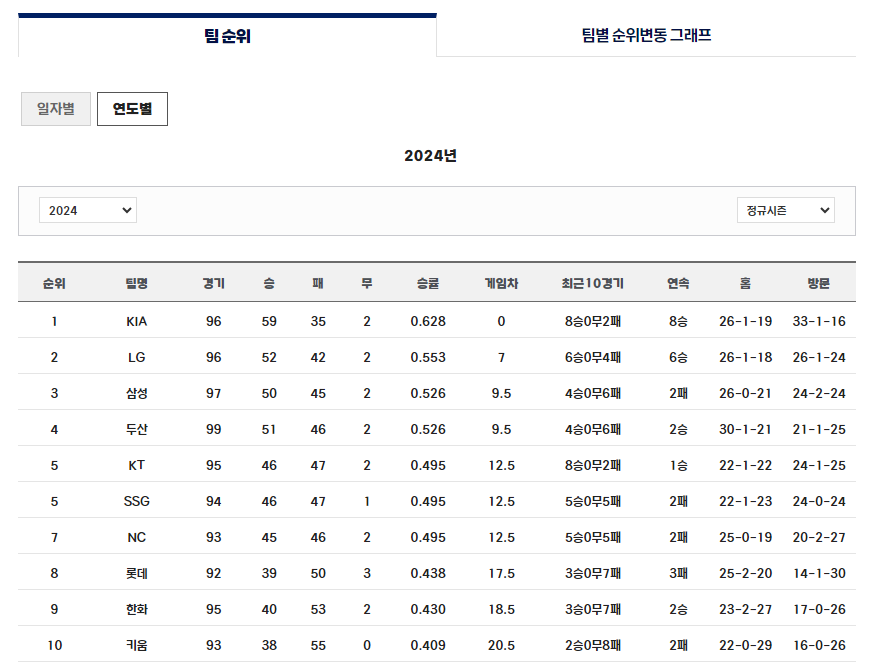Click the SSG team name
Screen dimensions: 888x670
[x=136, y=501]
